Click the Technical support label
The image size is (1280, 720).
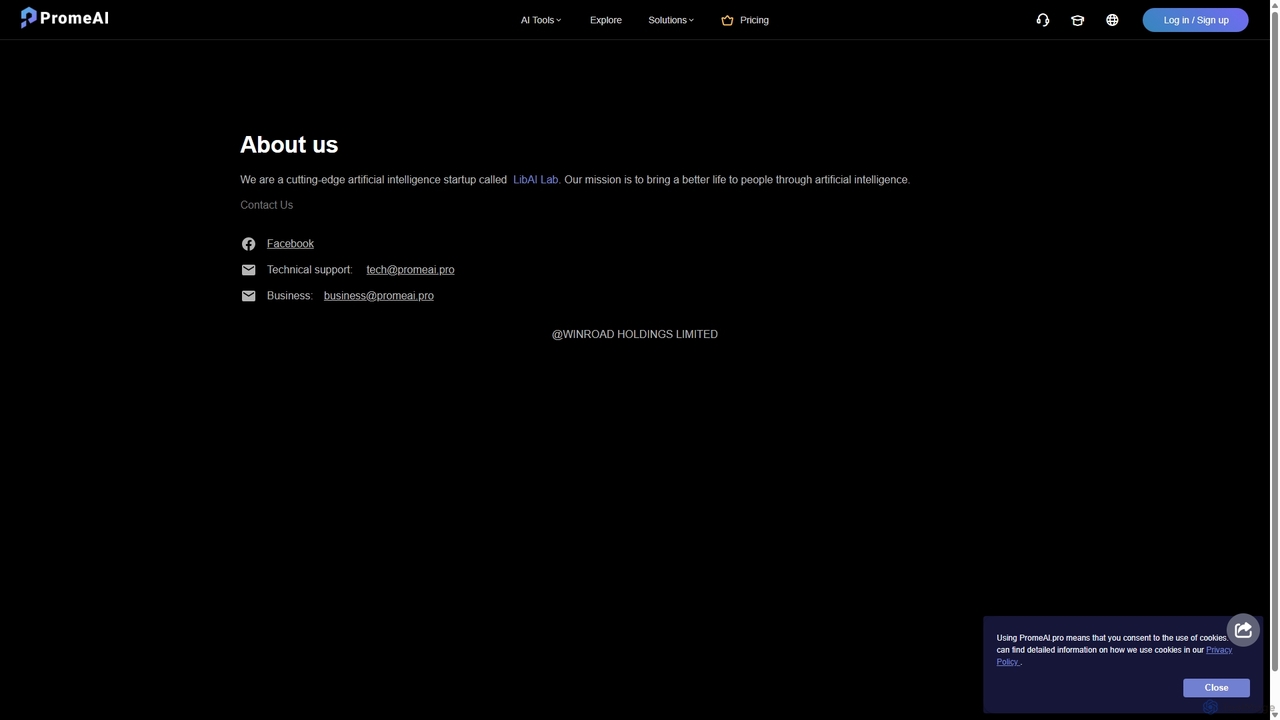click(x=310, y=270)
